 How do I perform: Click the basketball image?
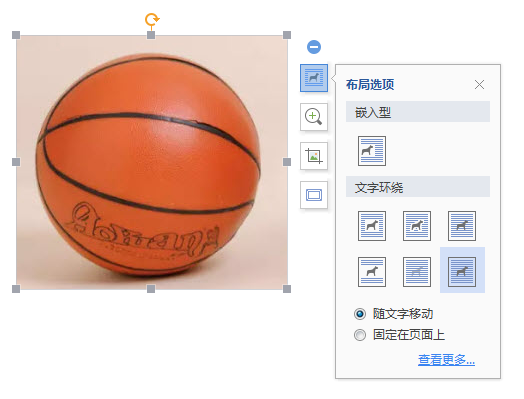152,162
